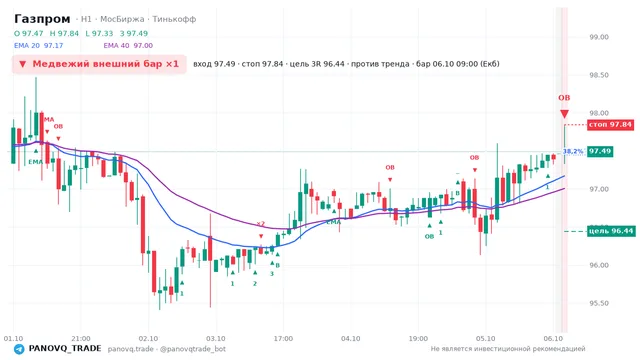The height and width of the screenshot is (360, 640).
Task: Click the red стоп 97.84 price tag
Action: click(x=611, y=124)
